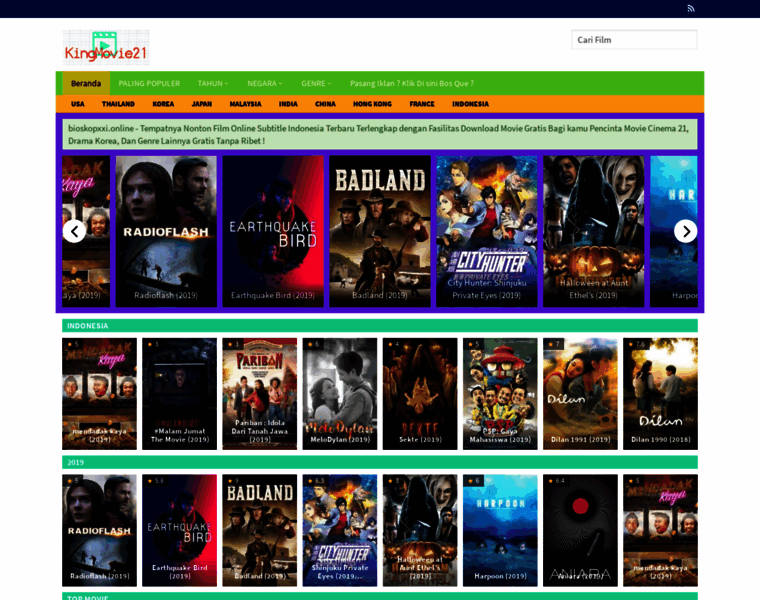
Task: Open the Harpoon (2019) poster
Action: pyautogui.click(x=500, y=530)
